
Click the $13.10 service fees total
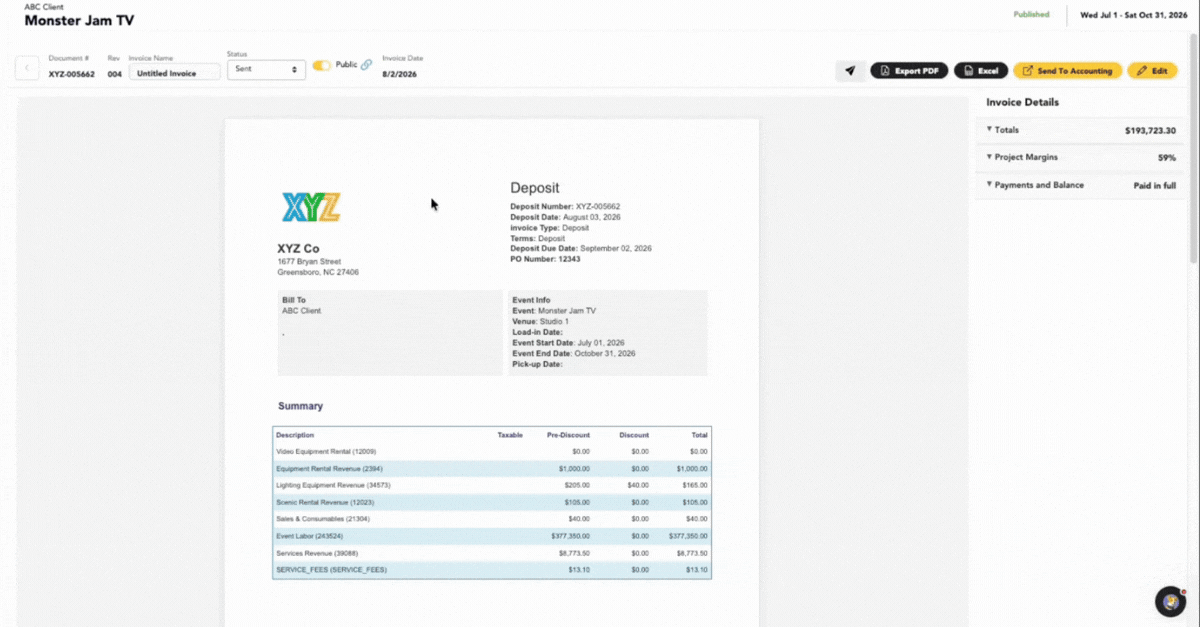click(x=697, y=570)
